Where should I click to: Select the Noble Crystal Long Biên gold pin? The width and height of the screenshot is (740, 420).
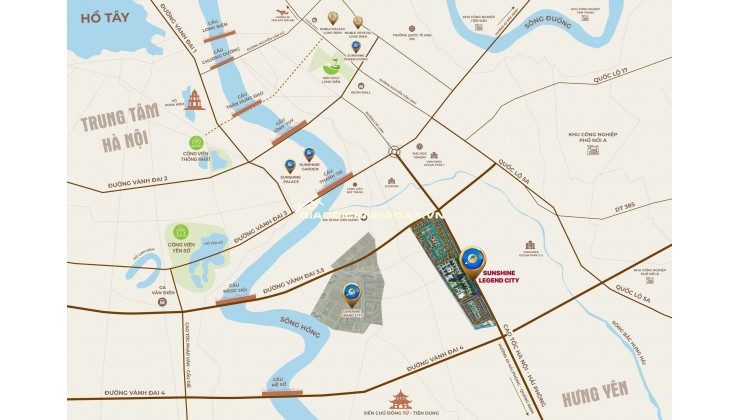click(358, 22)
